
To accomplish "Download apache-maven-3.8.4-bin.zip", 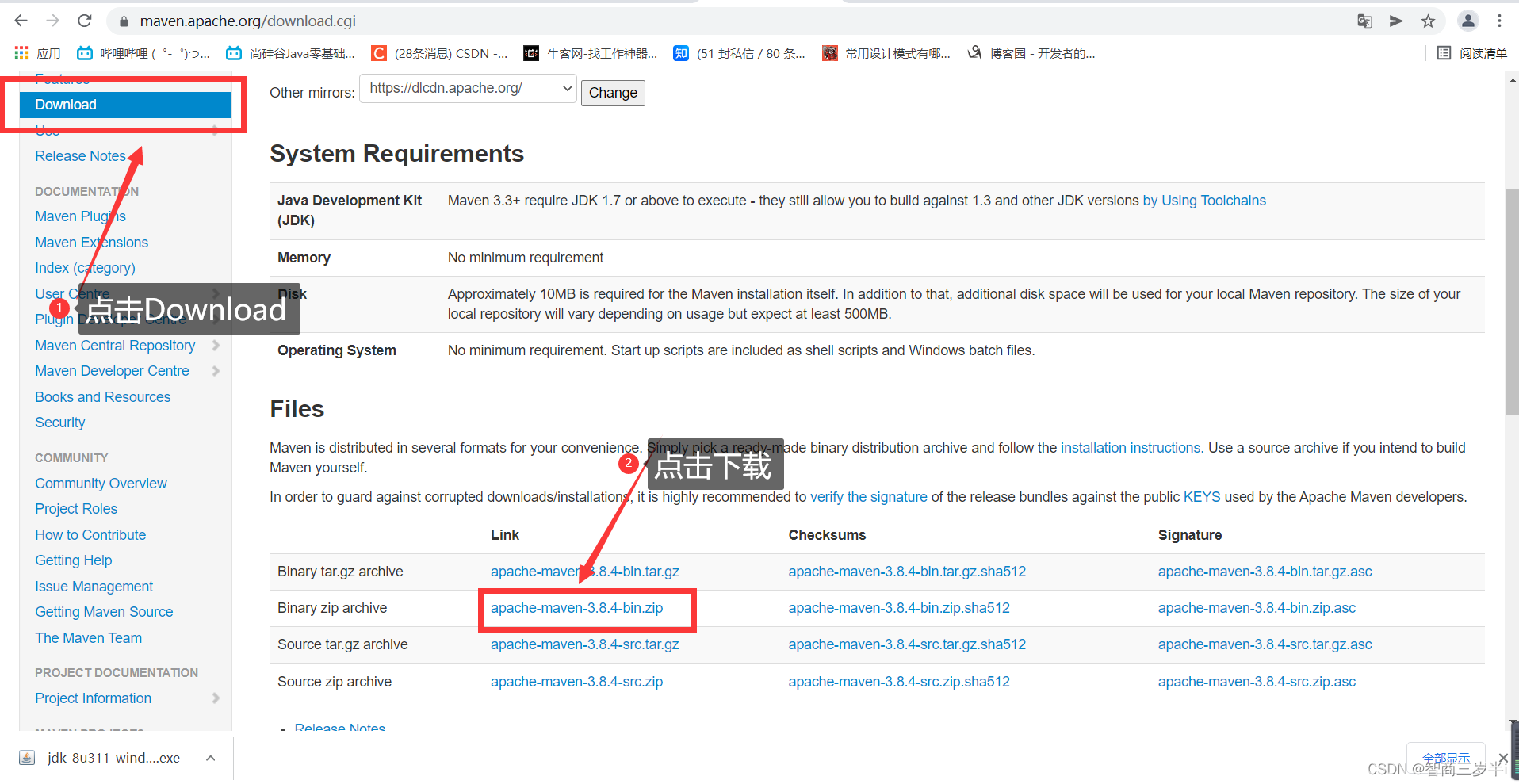I will [576, 608].
